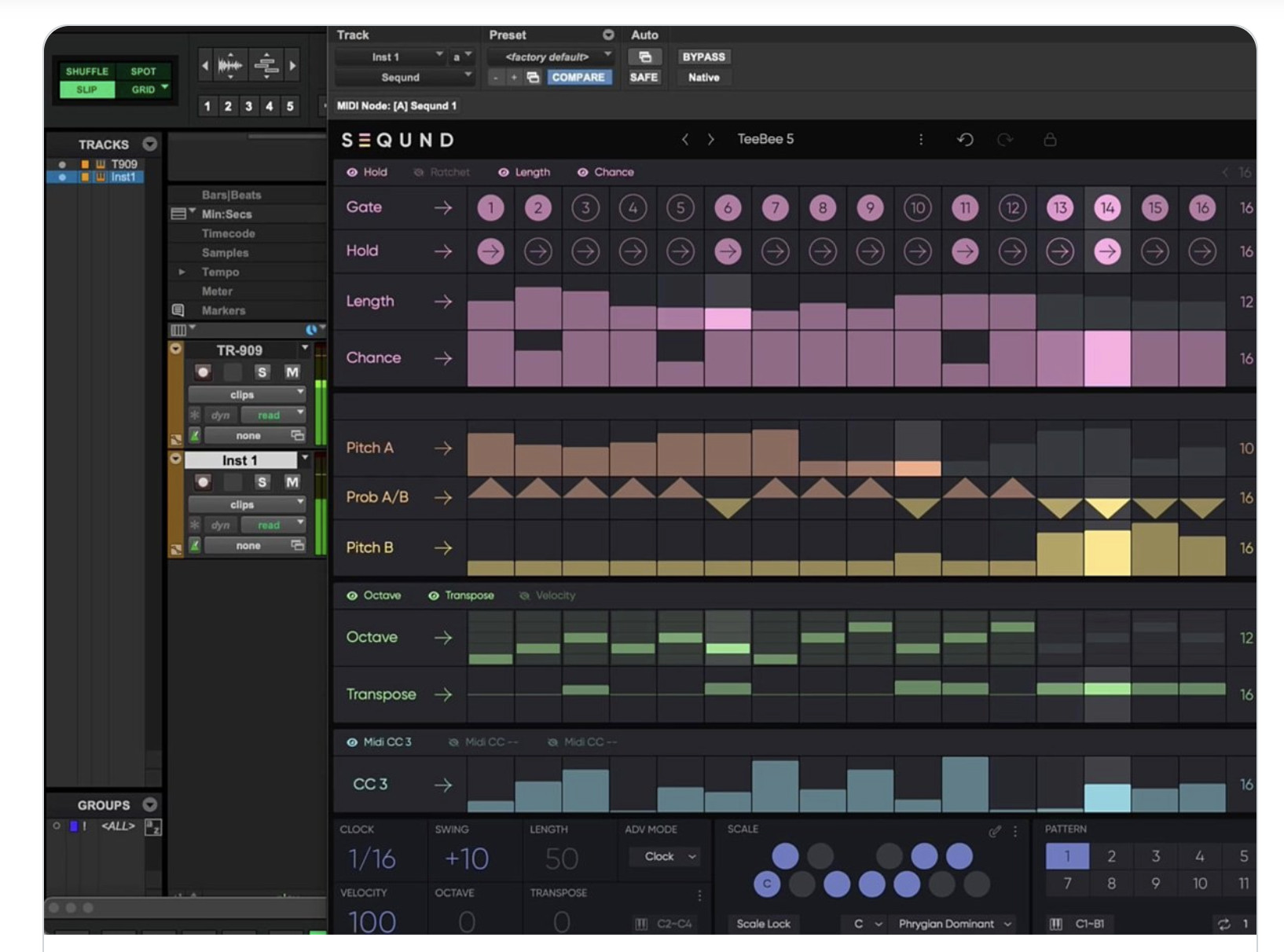The height and width of the screenshot is (952, 1284).
Task: Go to next preset with right chevron
Action: click(711, 140)
